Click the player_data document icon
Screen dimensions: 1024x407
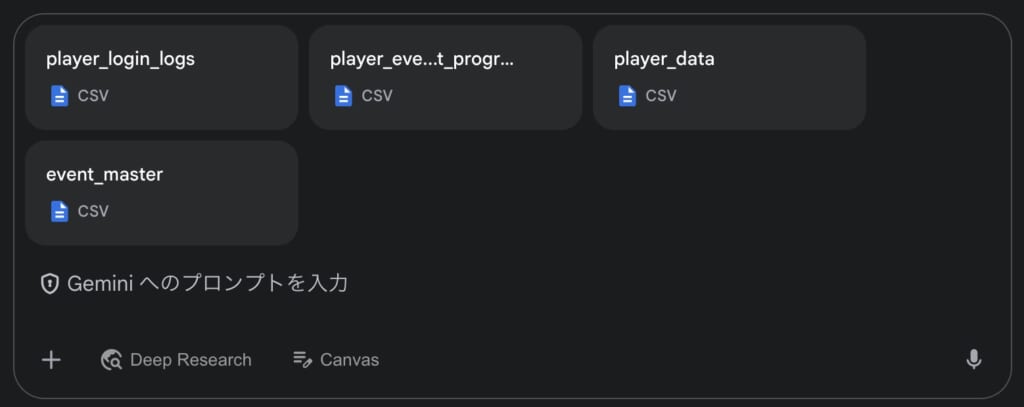(x=627, y=96)
